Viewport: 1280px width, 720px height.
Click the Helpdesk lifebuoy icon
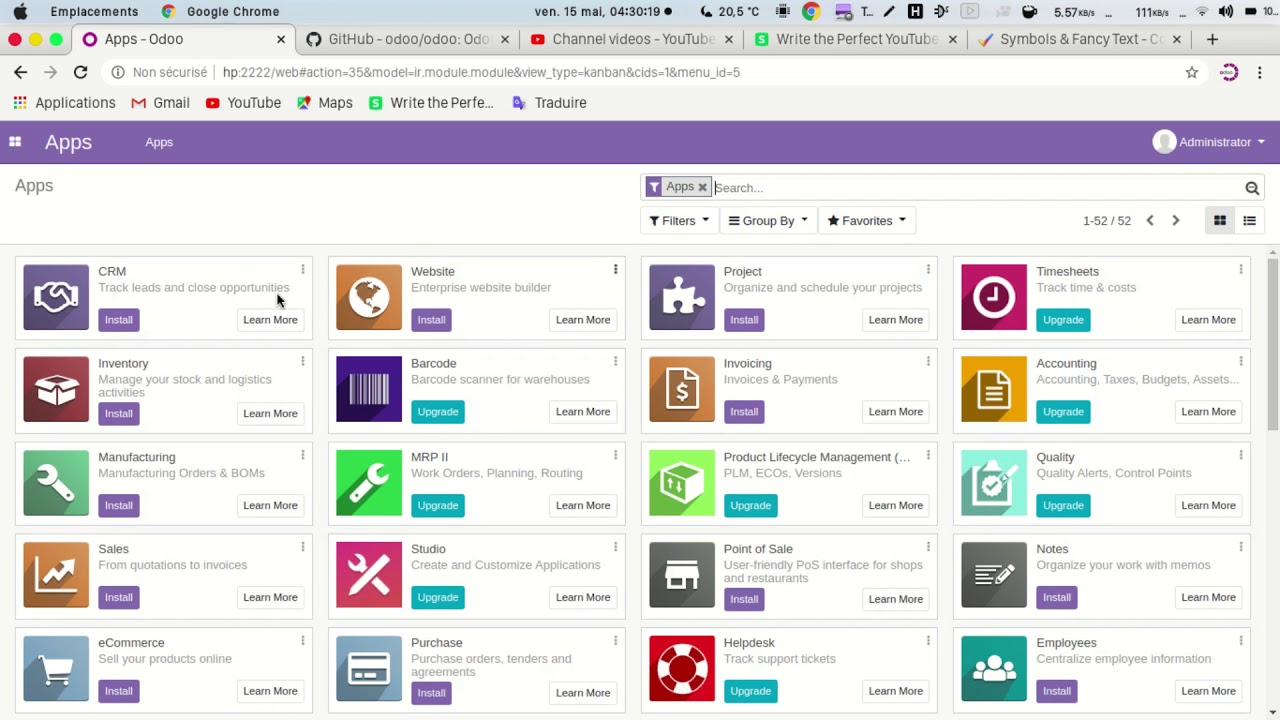coord(682,669)
